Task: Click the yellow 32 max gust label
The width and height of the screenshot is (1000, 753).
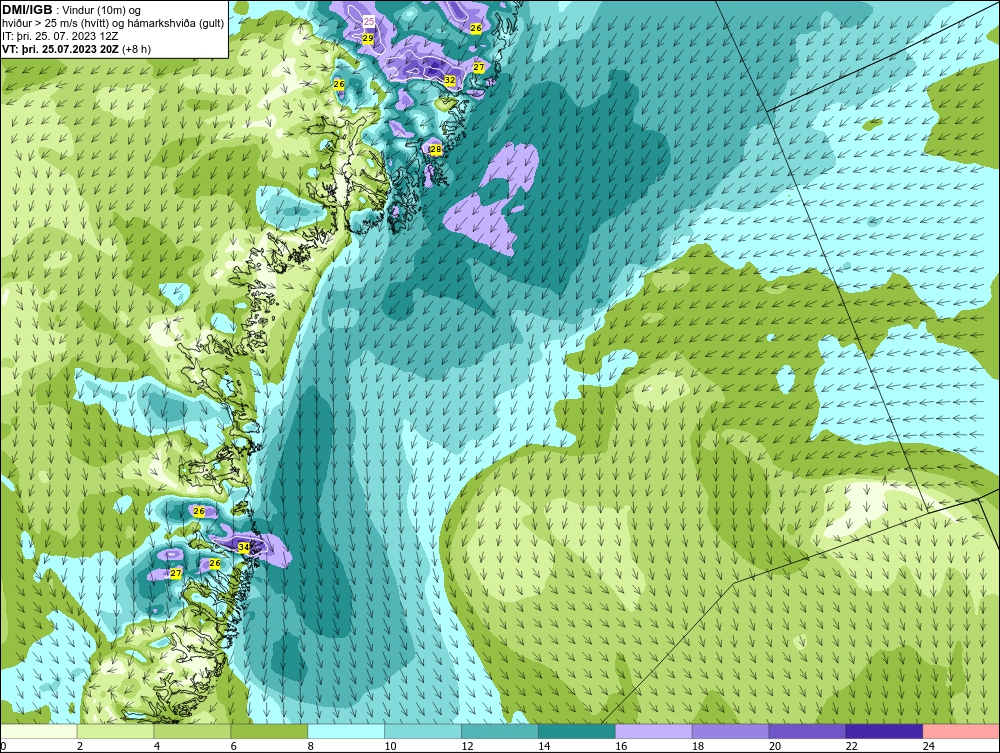Action: pos(450,80)
